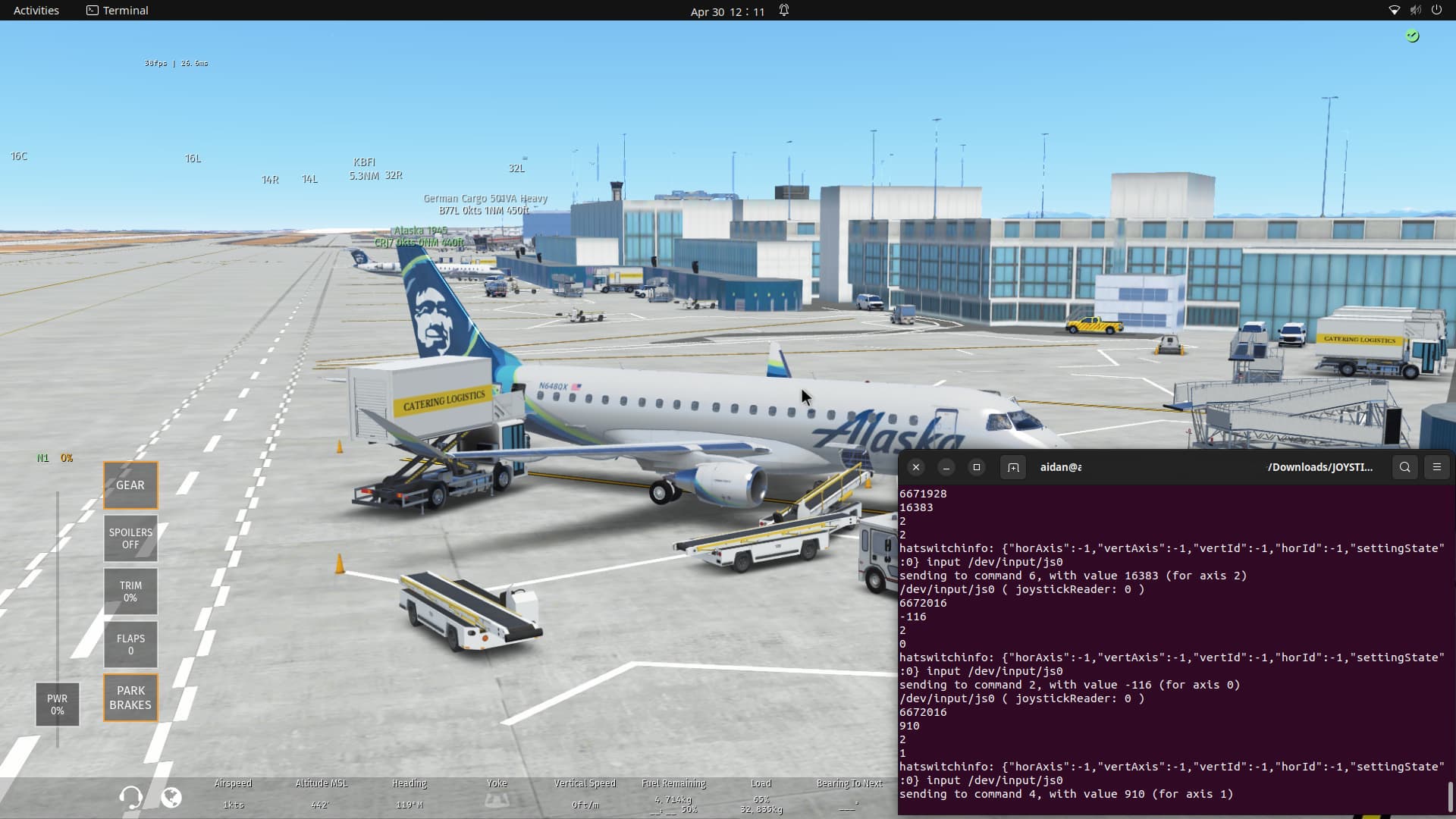Viewport: 1456px width, 819px height.
Task: Click the clock date in top bar
Action: coord(726,11)
